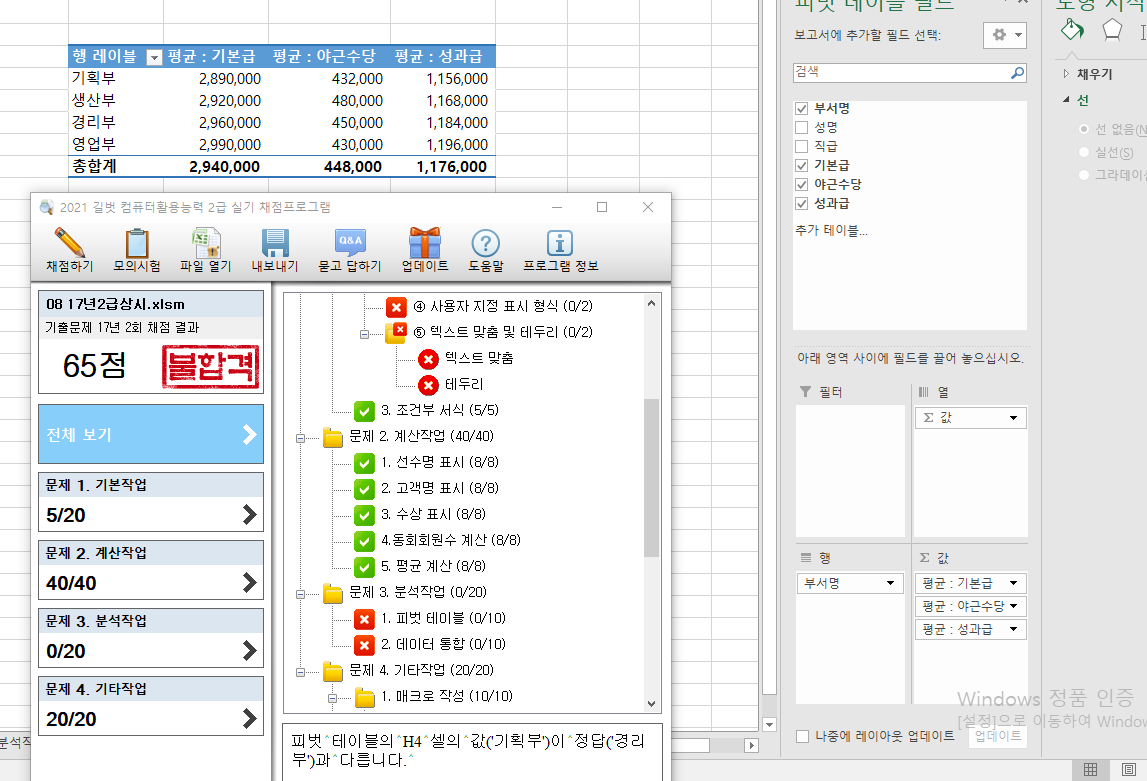Select the 문제 1. 기본작업 score panel

pos(151,501)
